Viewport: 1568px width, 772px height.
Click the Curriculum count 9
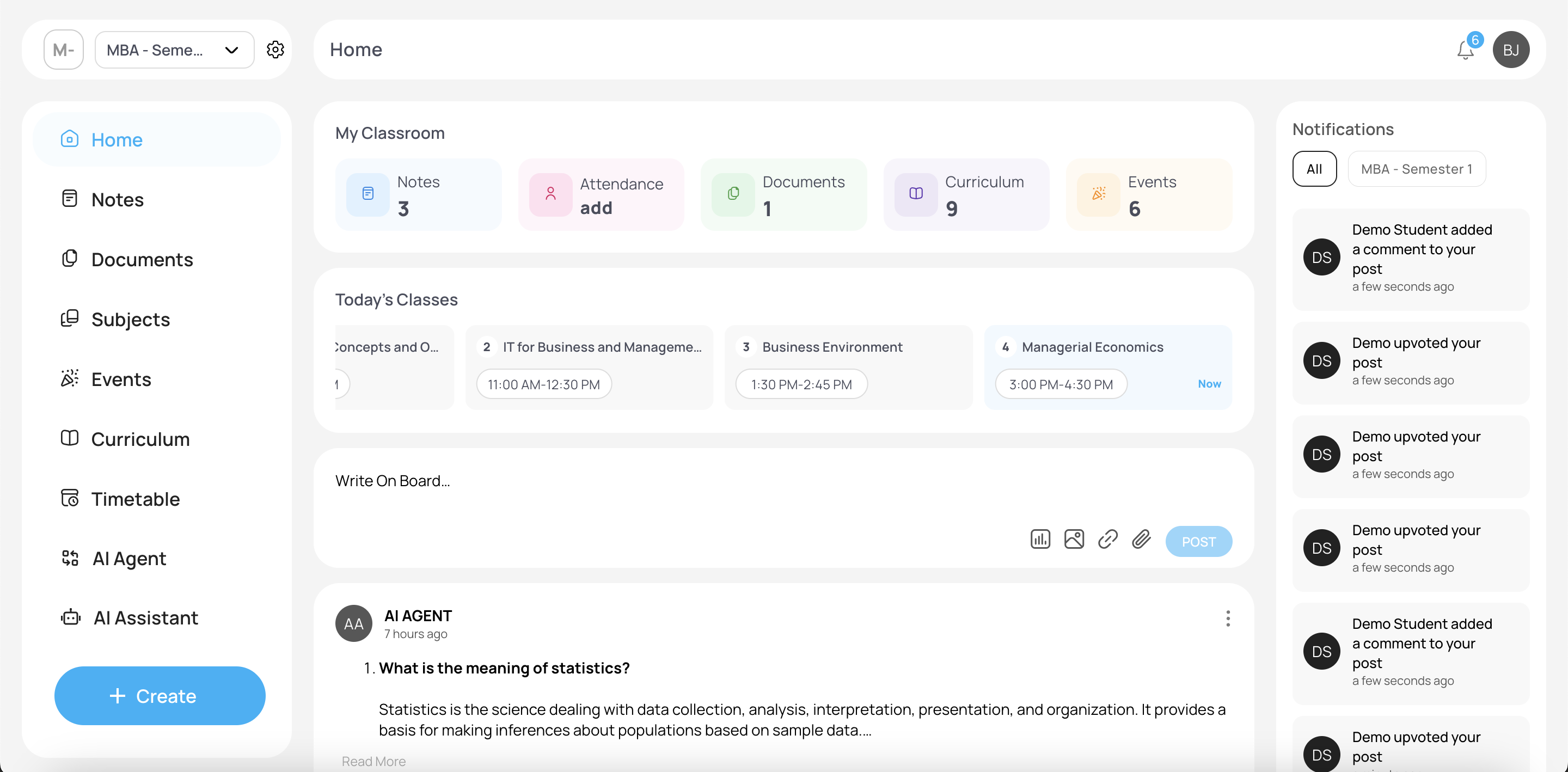coord(951,209)
